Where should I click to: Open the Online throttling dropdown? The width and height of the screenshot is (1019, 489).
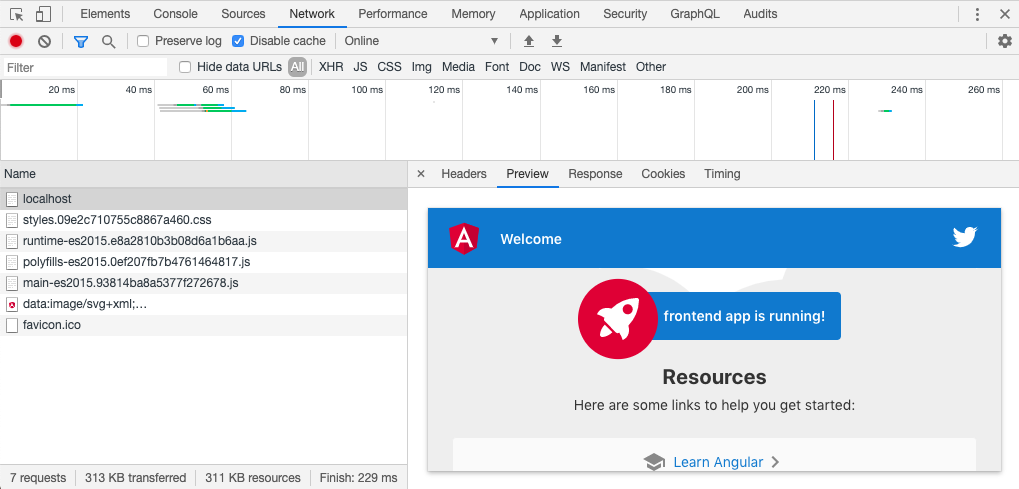[x=420, y=41]
